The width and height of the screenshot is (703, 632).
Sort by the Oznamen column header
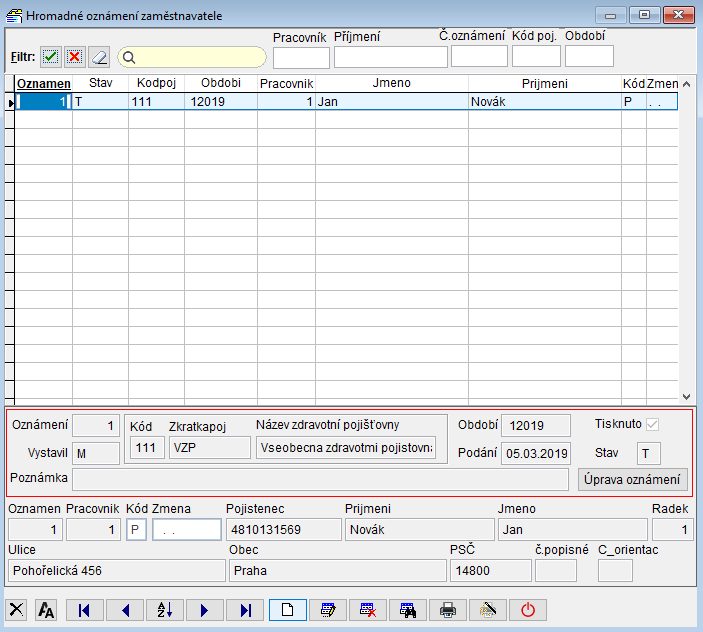[x=43, y=83]
